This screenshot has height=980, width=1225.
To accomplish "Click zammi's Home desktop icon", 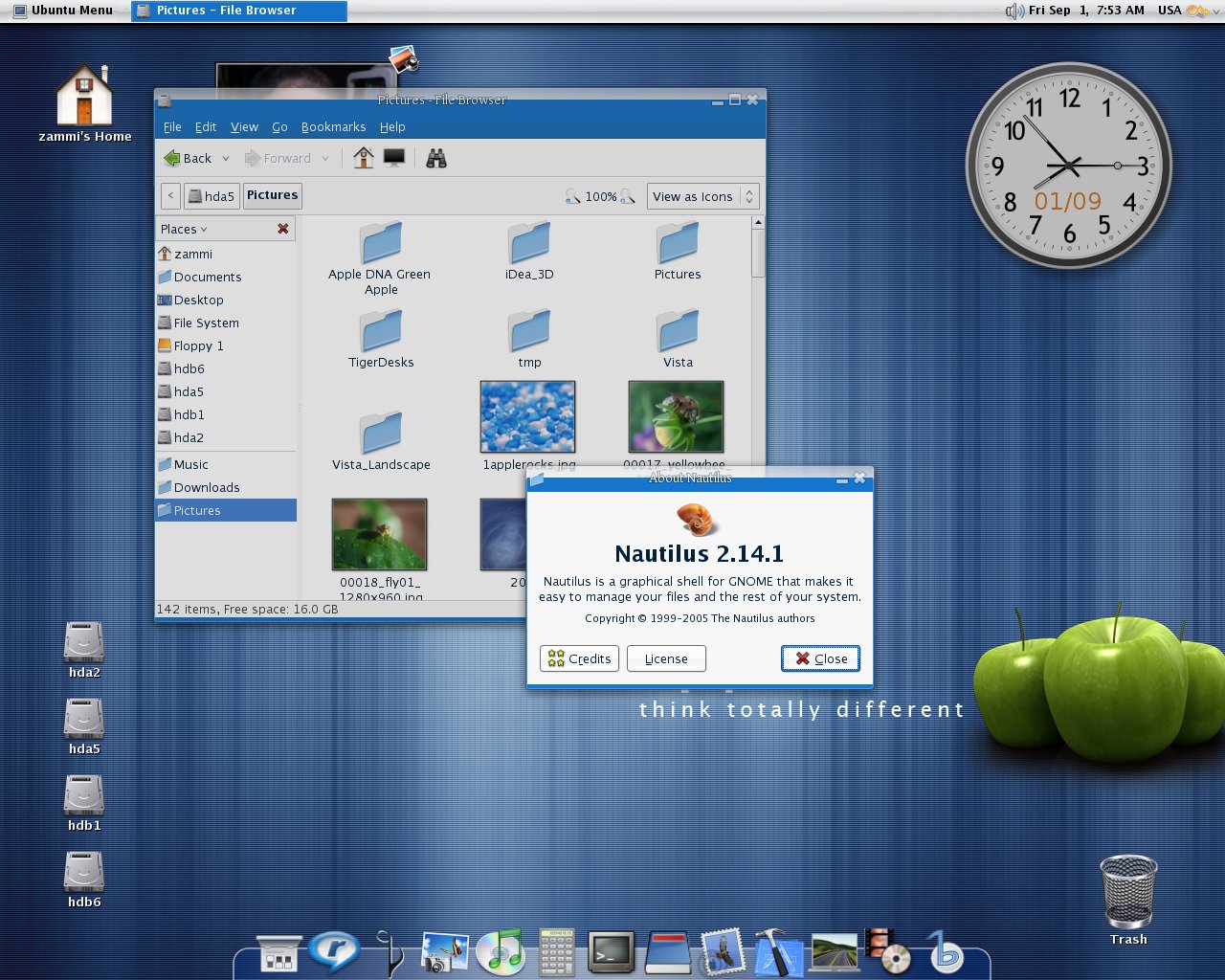I will pyautogui.click(x=84, y=95).
